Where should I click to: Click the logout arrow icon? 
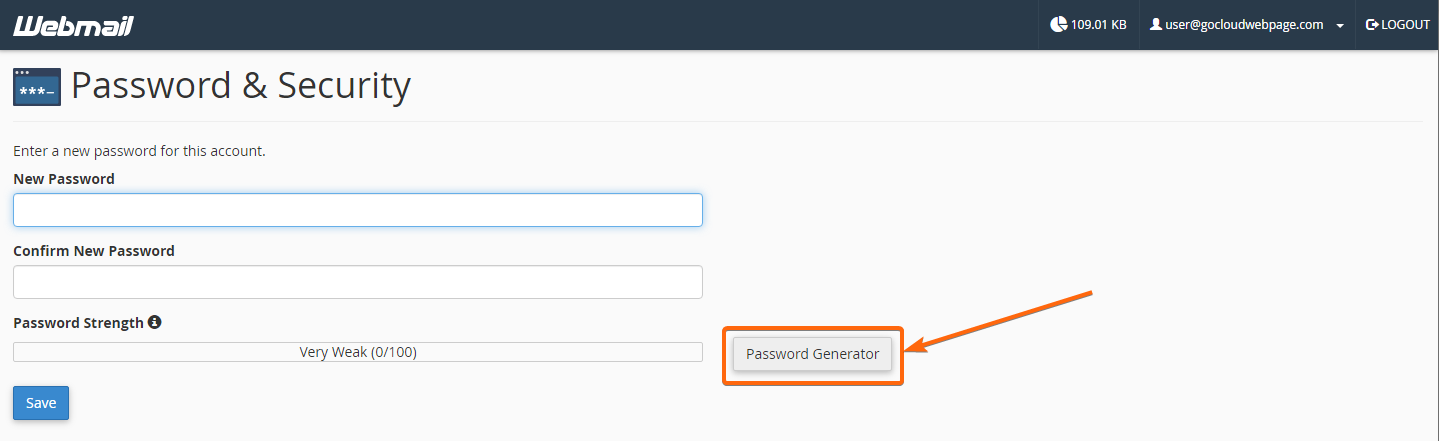pos(1372,25)
